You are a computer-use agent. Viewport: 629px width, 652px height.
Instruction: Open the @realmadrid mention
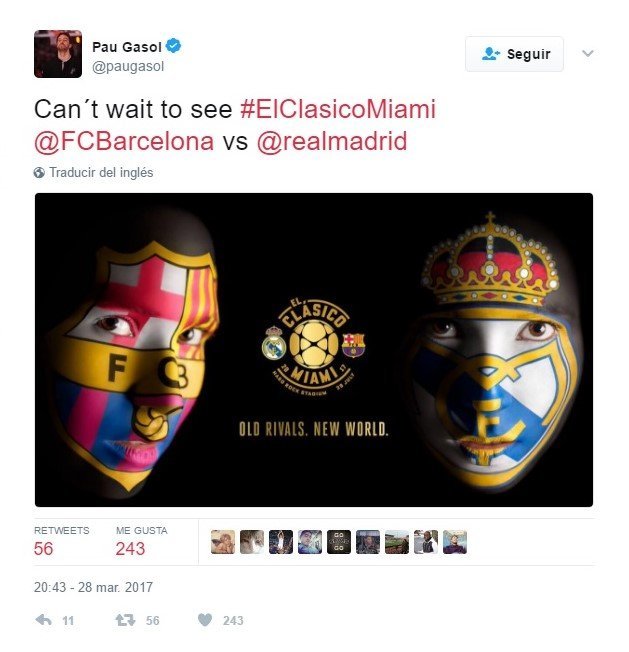[x=332, y=141]
